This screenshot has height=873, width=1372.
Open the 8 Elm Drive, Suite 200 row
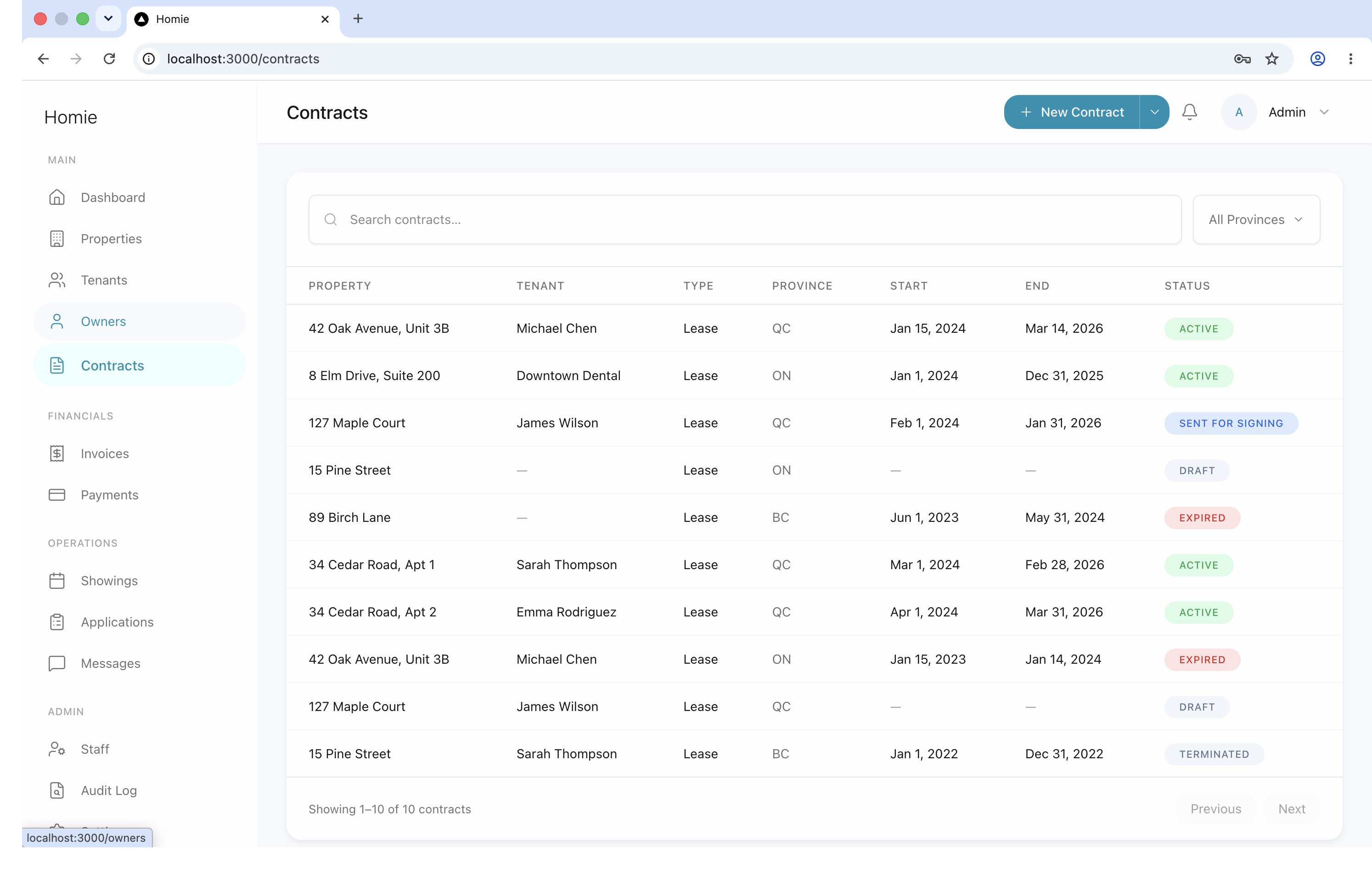814,375
